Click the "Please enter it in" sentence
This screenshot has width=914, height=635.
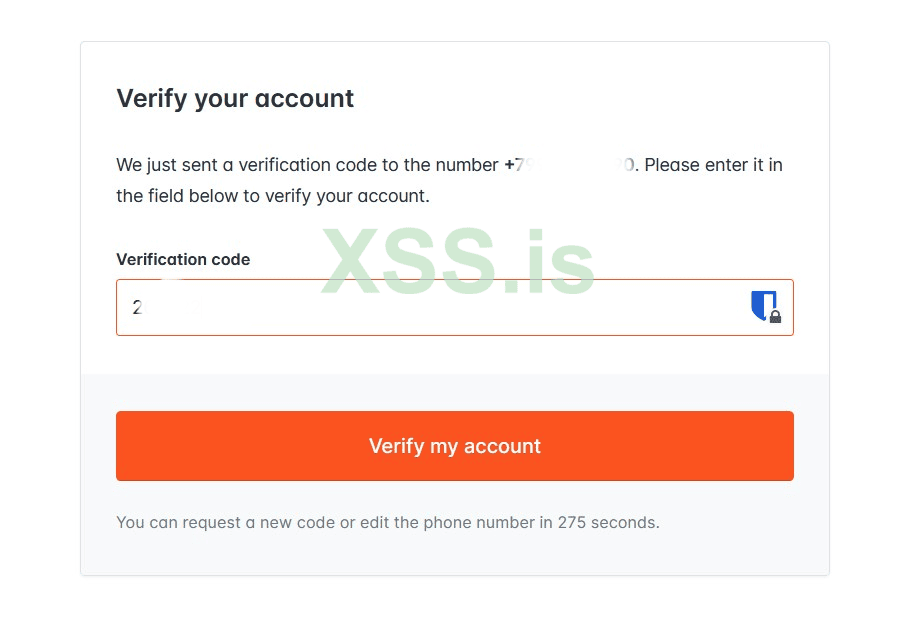713,165
